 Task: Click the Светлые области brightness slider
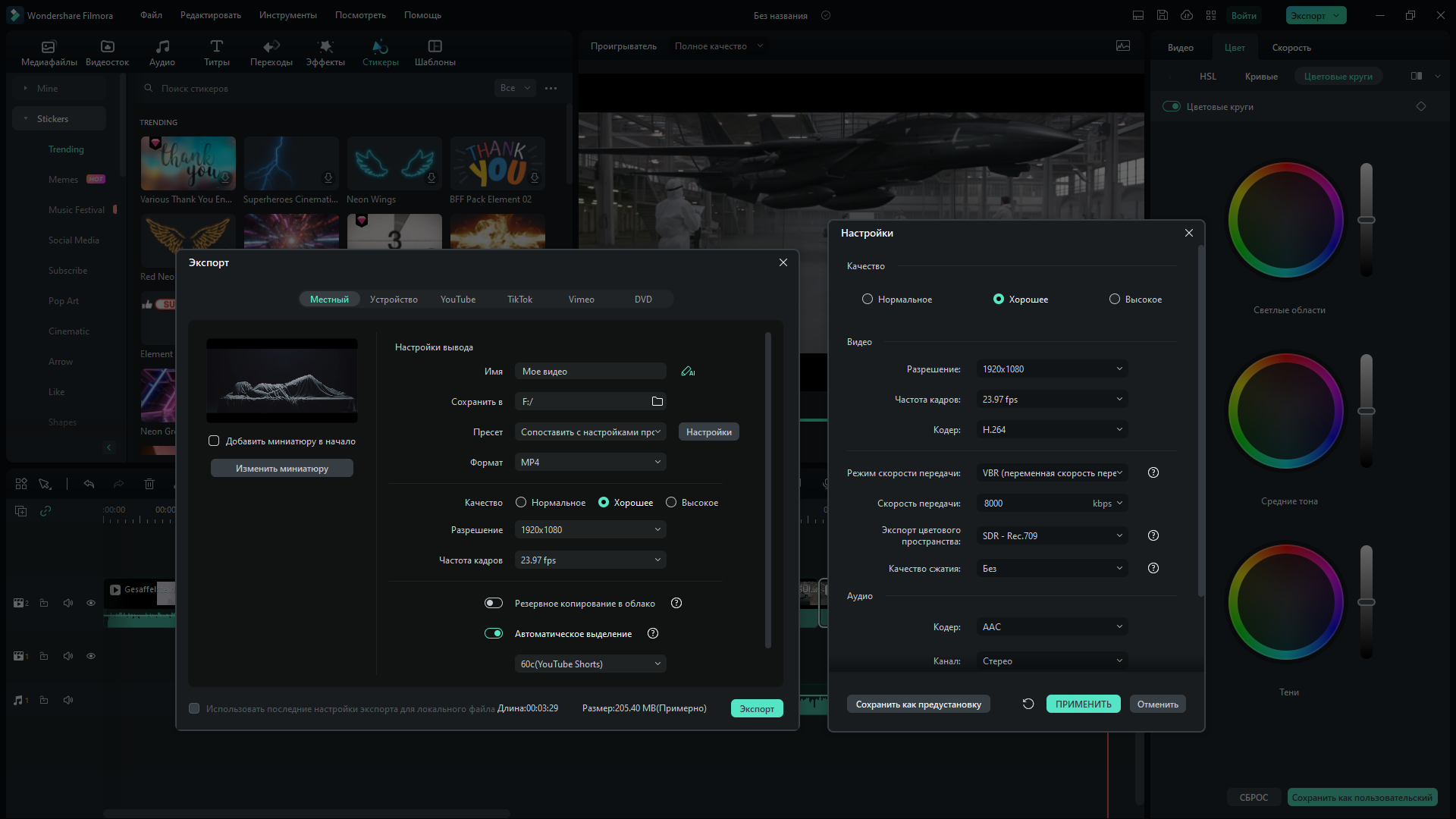1367,220
